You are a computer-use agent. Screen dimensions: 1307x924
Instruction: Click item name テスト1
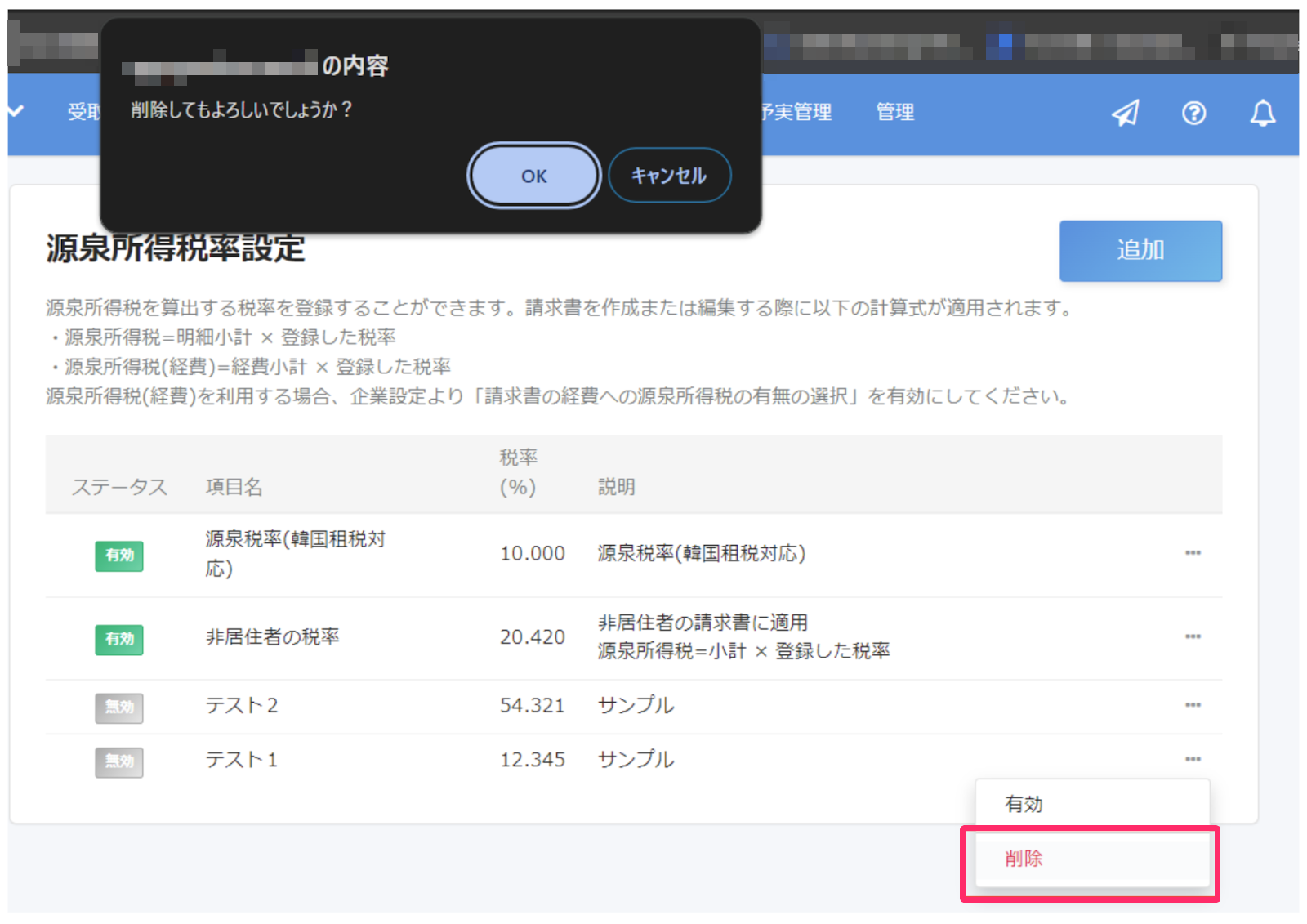[x=242, y=760]
